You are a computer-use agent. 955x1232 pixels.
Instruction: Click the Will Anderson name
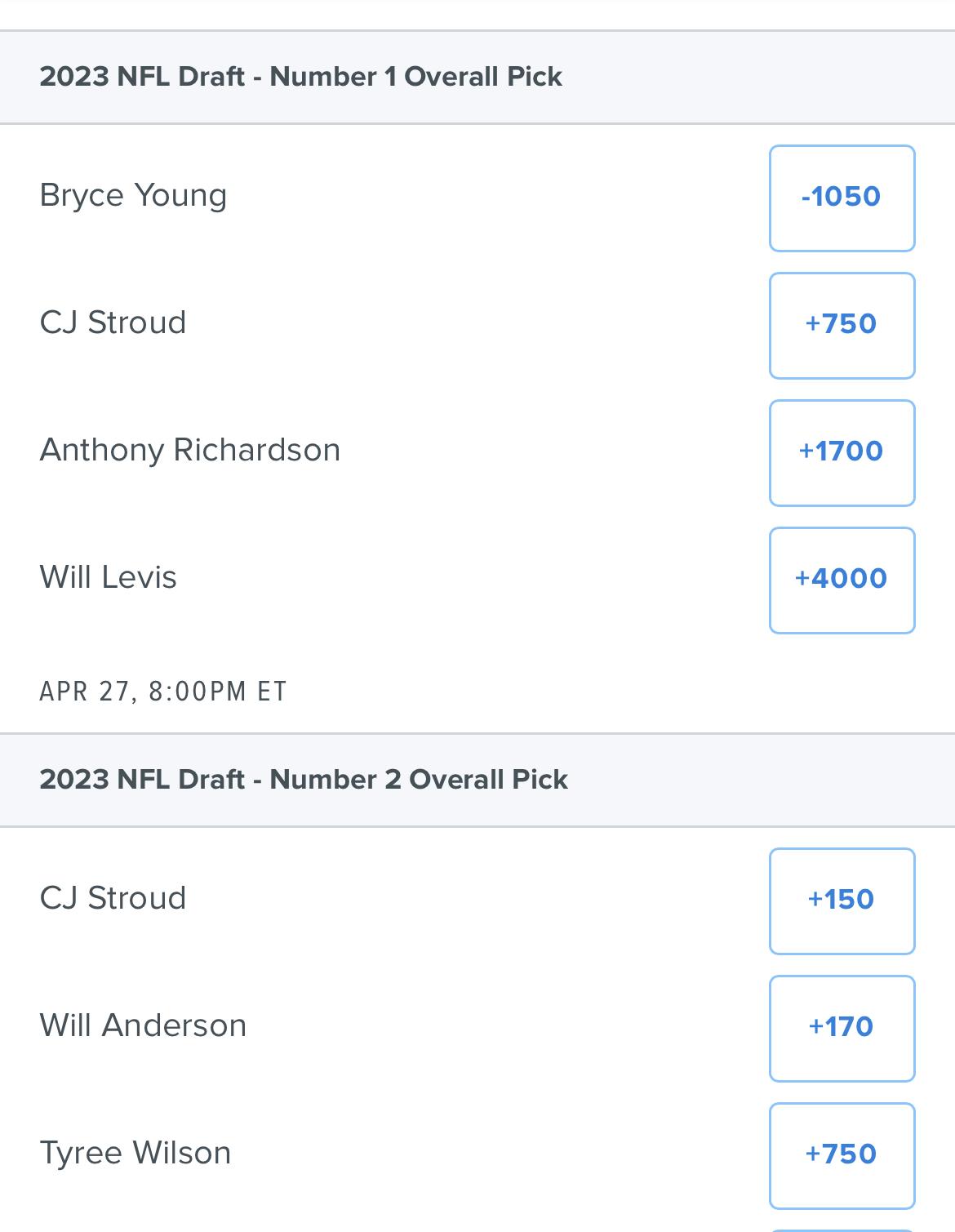pyautogui.click(x=143, y=1026)
